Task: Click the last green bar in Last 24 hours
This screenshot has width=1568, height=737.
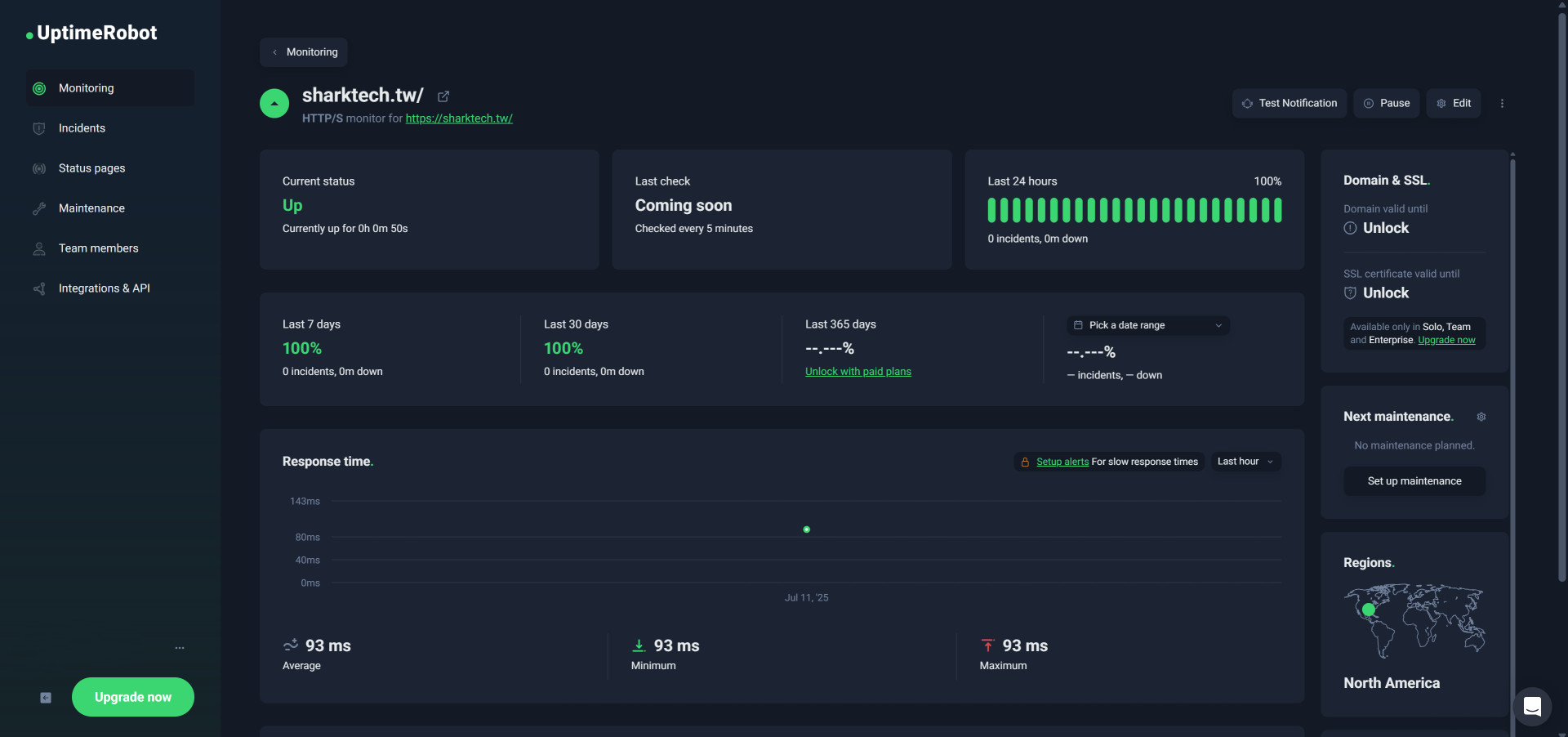Action: pos(1277,210)
